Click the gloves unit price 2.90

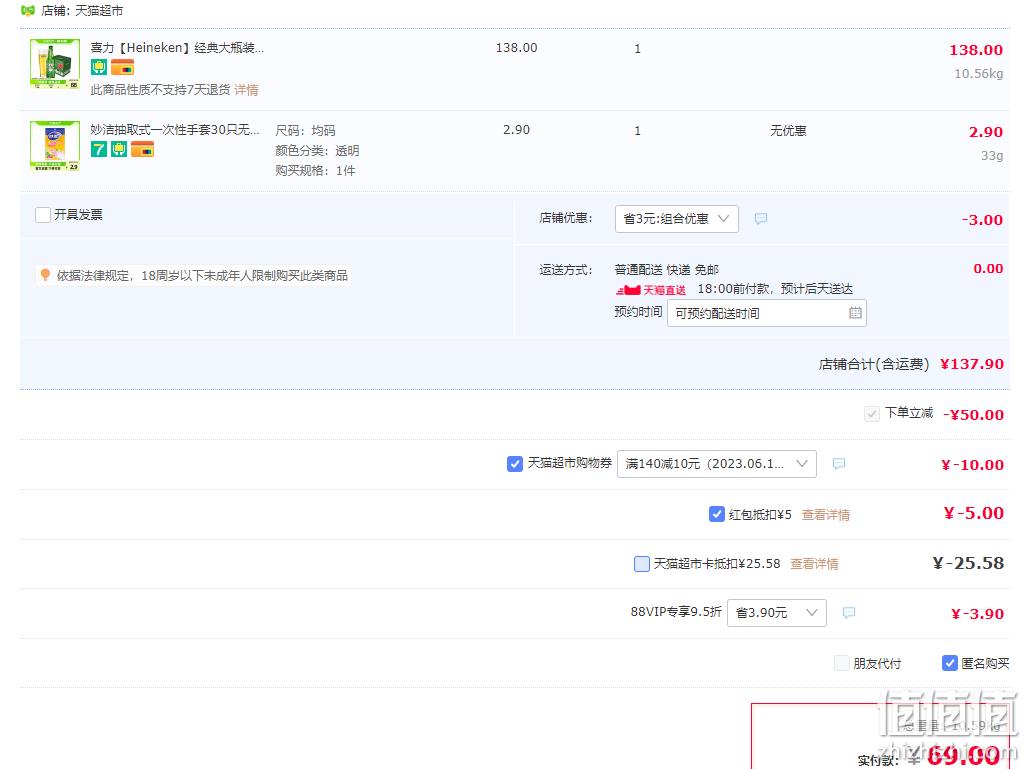coord(516,130)
